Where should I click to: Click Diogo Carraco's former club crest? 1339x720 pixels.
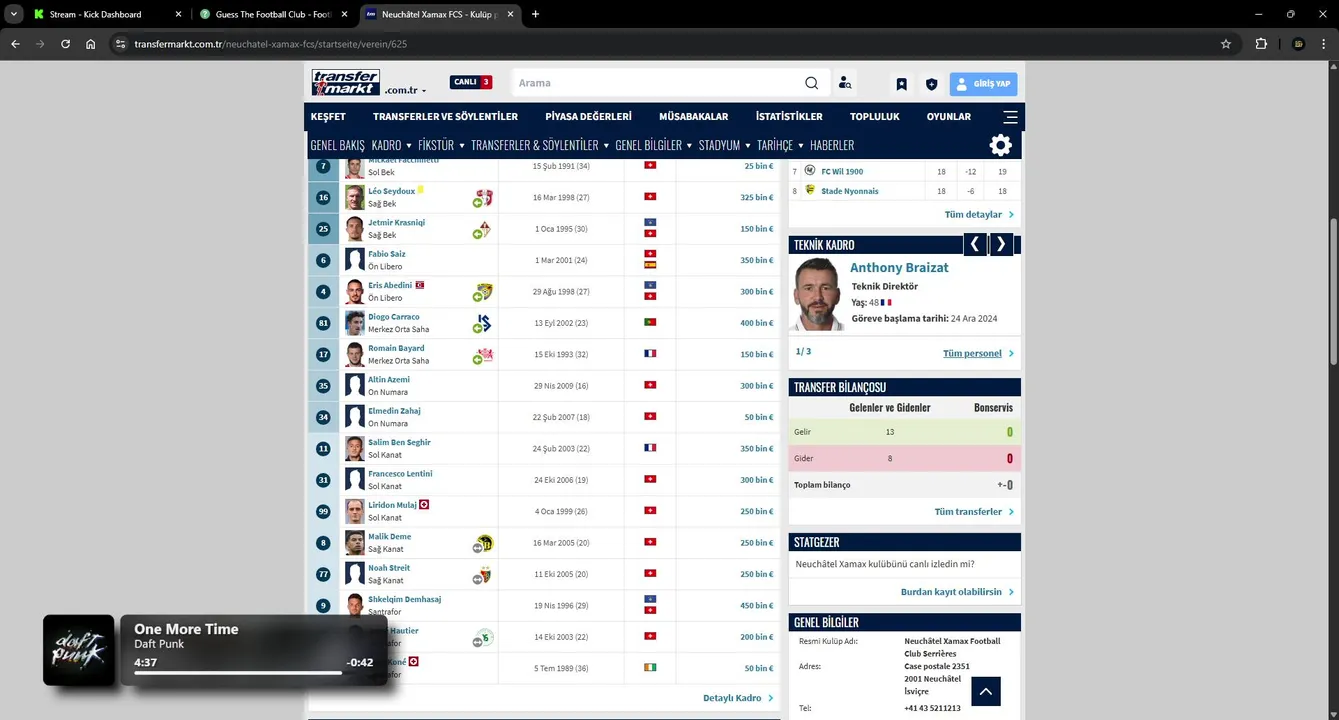[x=483, y=323]
